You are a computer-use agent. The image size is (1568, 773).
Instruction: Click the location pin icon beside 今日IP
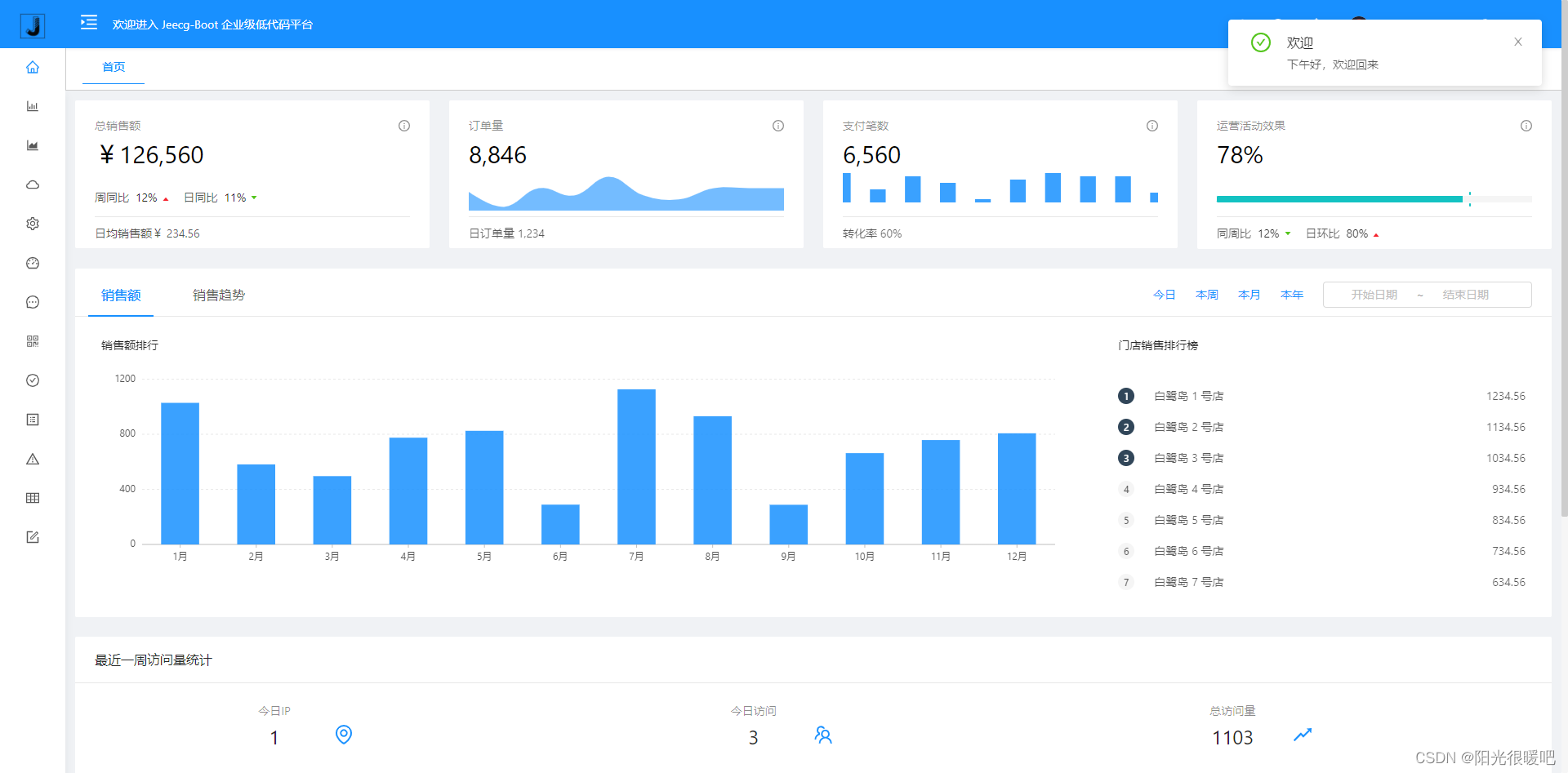tap(344, 735)
